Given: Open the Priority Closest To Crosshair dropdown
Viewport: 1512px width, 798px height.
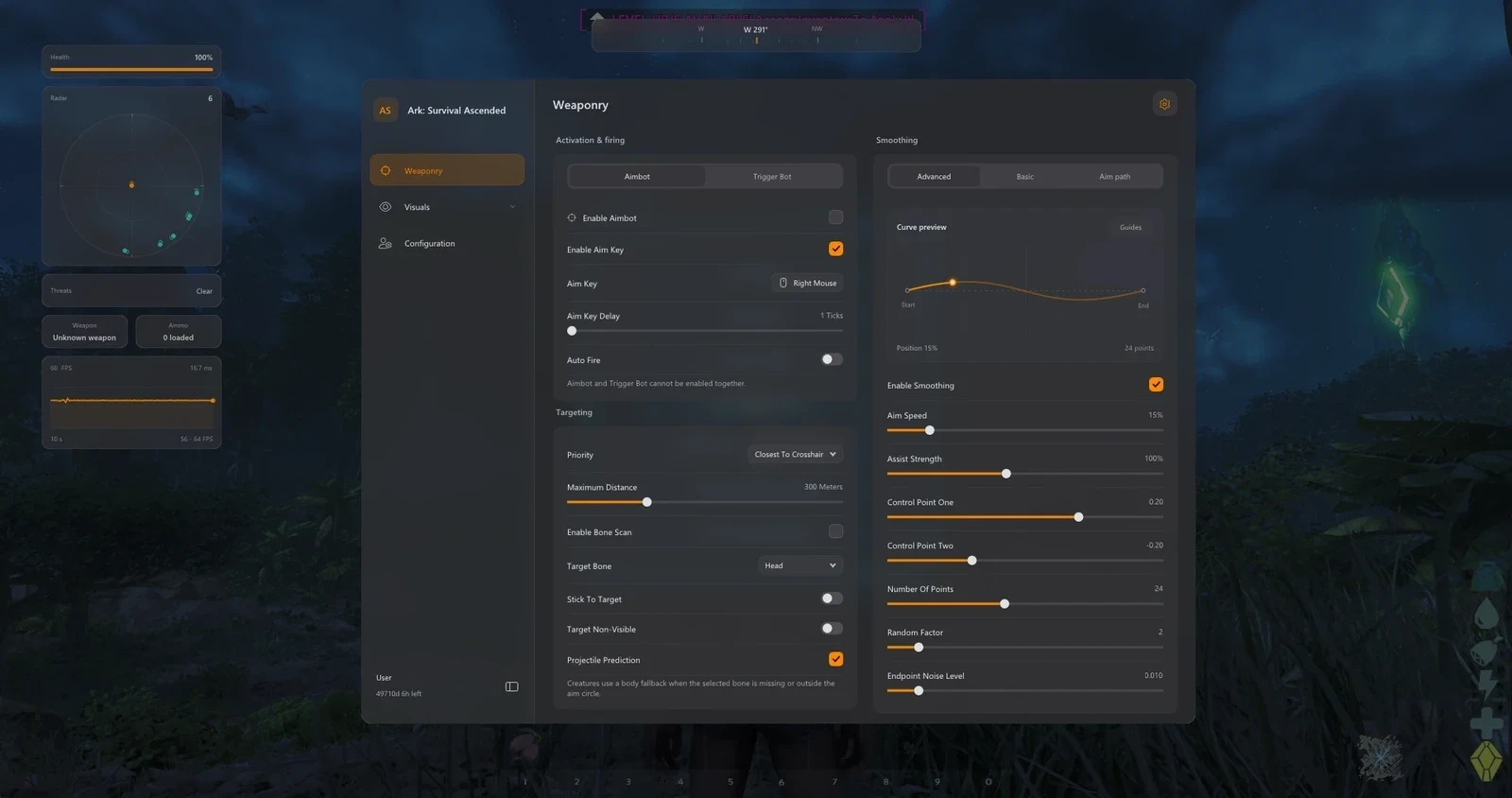Looking at the screenshot, I should pyautogui.click(x=795, y=454).
